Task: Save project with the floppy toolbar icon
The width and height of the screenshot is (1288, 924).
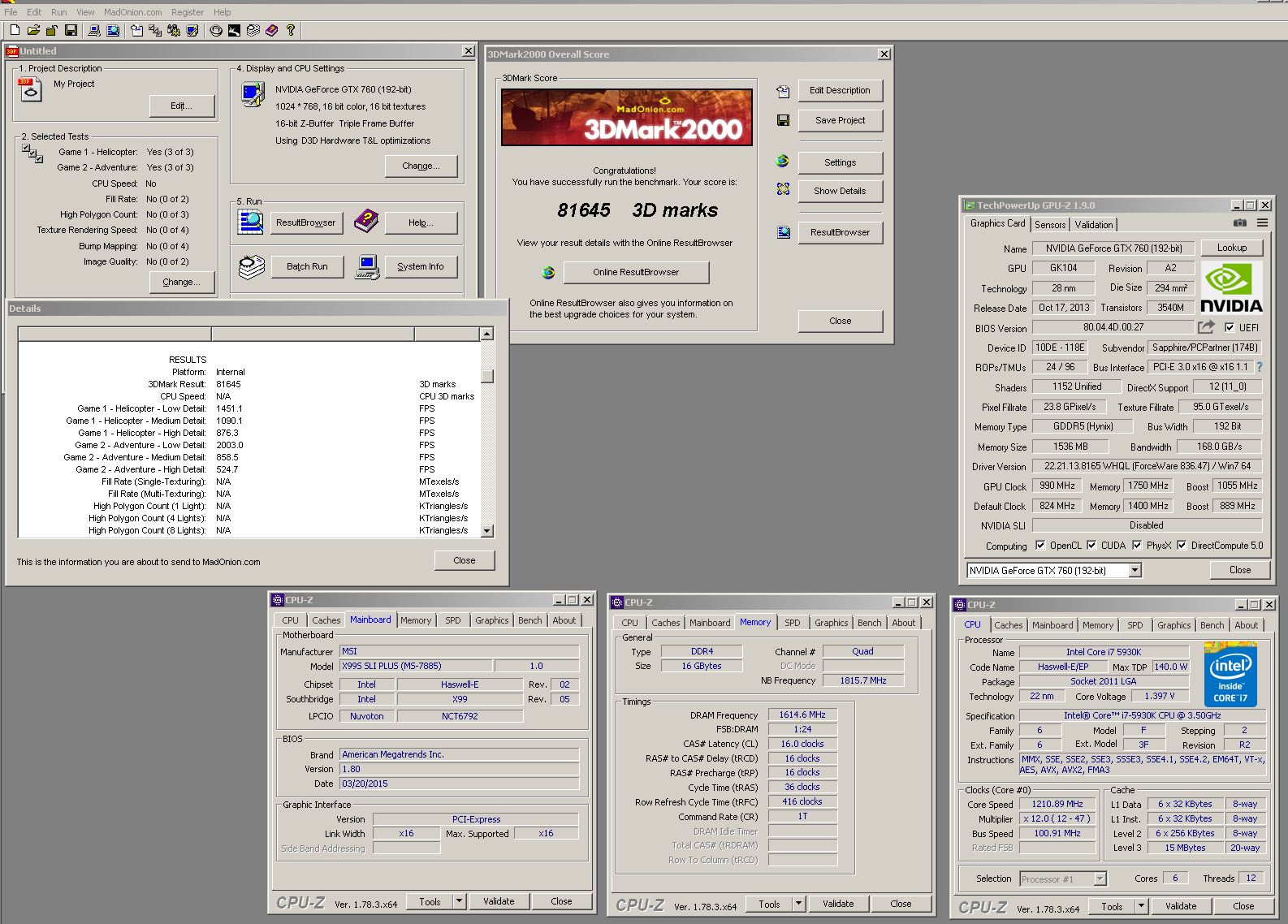Action: pyautogui.click(x=71, y=30)
